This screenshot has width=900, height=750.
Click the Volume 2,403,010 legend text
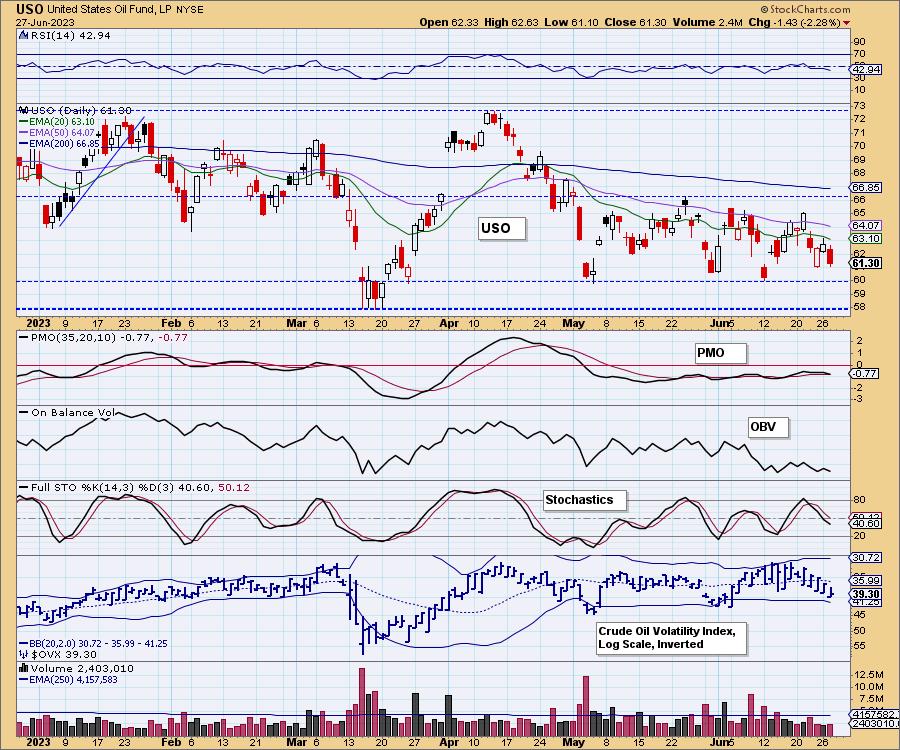click(x=82, y=669)
